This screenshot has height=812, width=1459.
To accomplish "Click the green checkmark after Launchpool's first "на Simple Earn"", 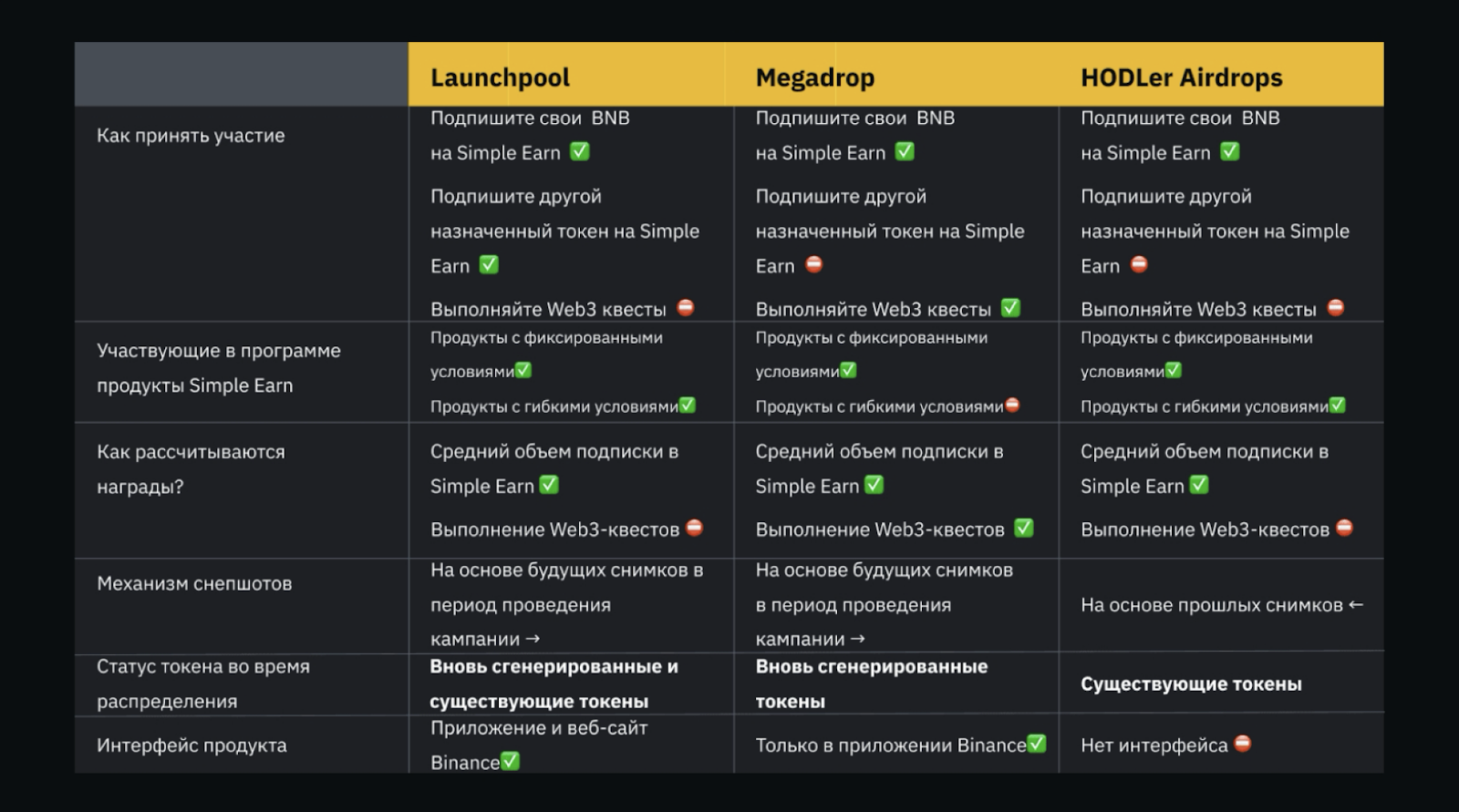I will [x=580, y=152].
